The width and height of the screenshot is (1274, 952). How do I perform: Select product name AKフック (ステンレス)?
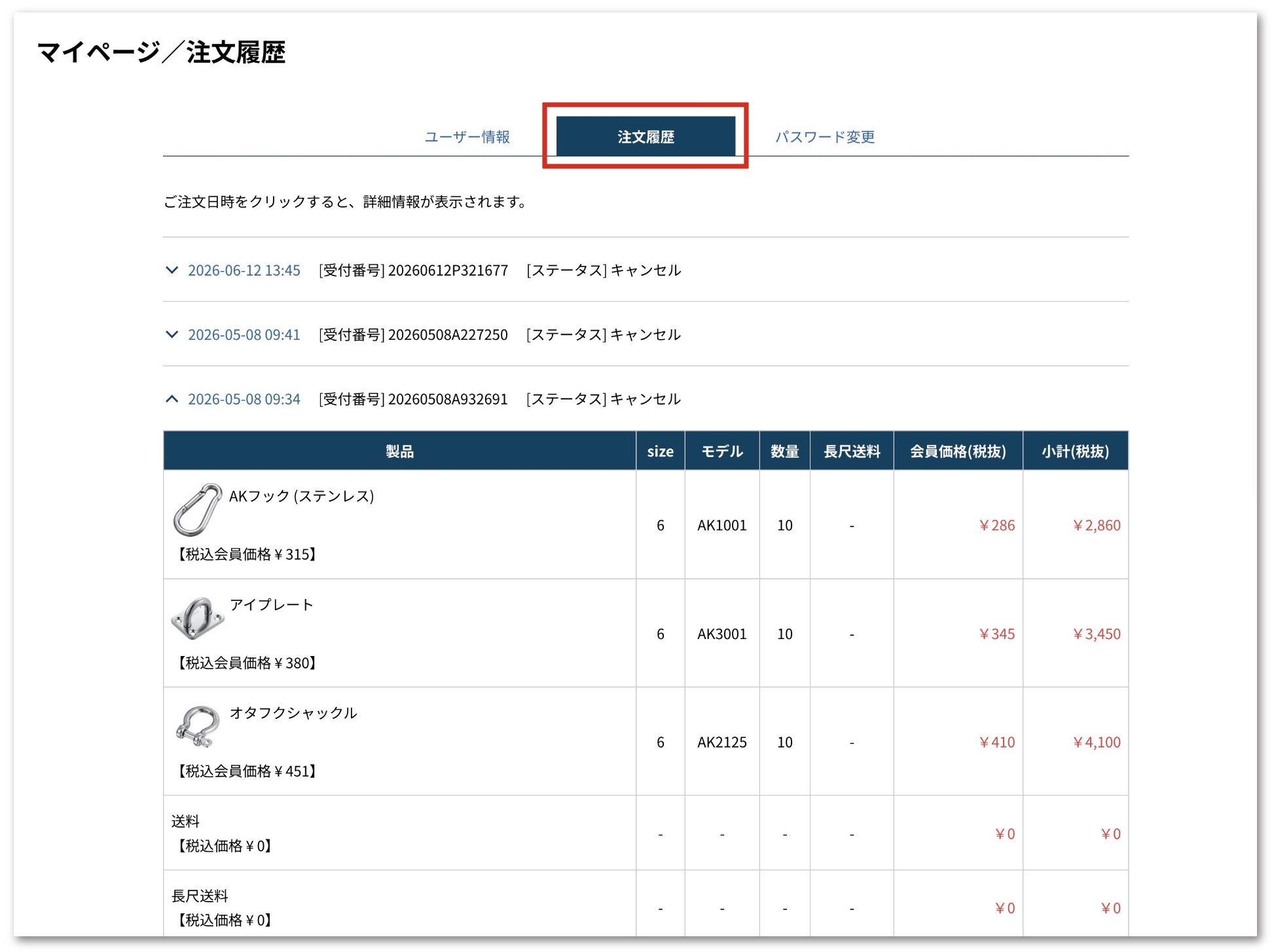pyautogui.click(x=302, y=496)
